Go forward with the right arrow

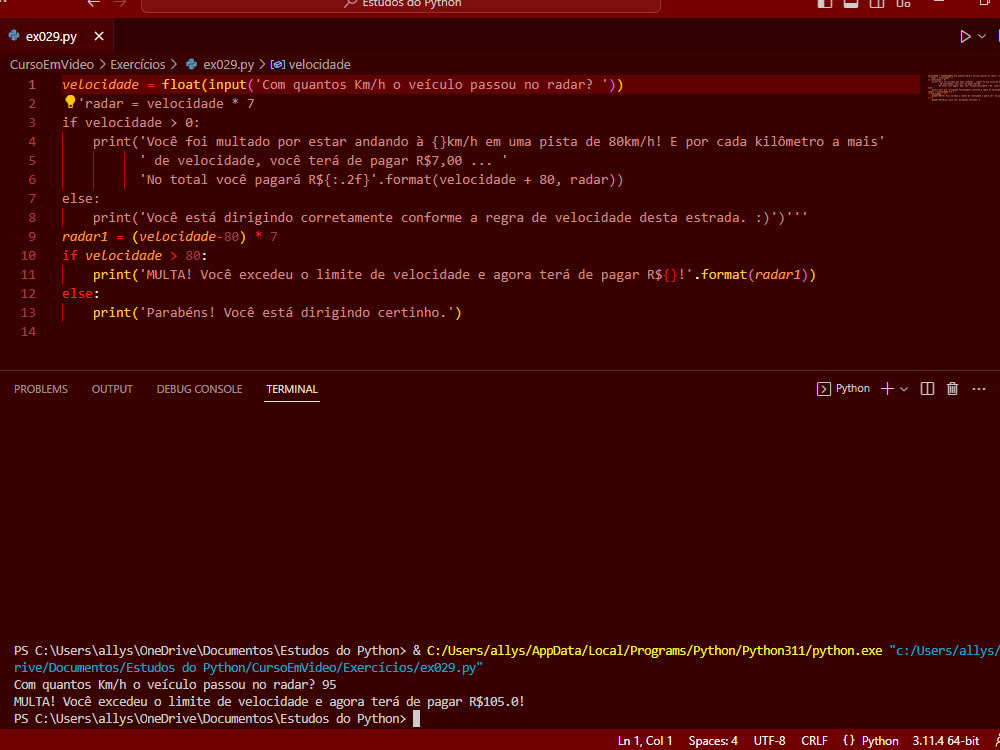[119, 3]
